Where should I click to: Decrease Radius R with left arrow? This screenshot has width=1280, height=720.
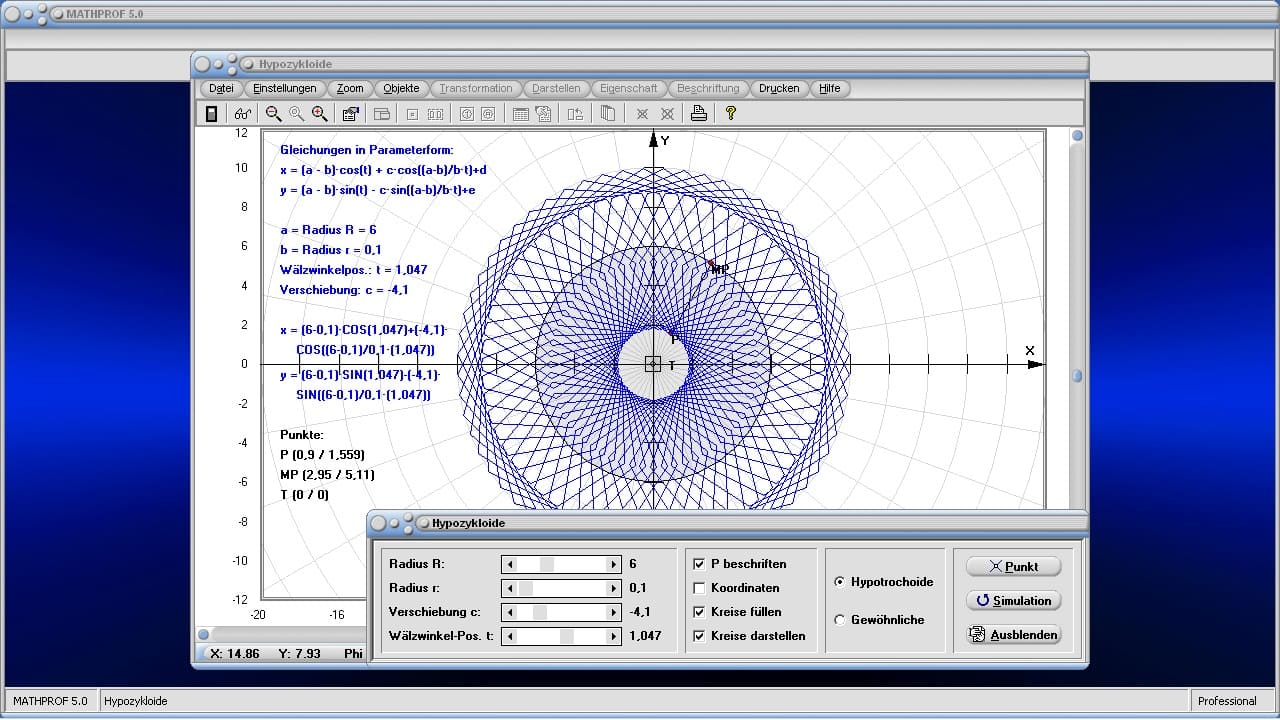click(x=509, y=564)
